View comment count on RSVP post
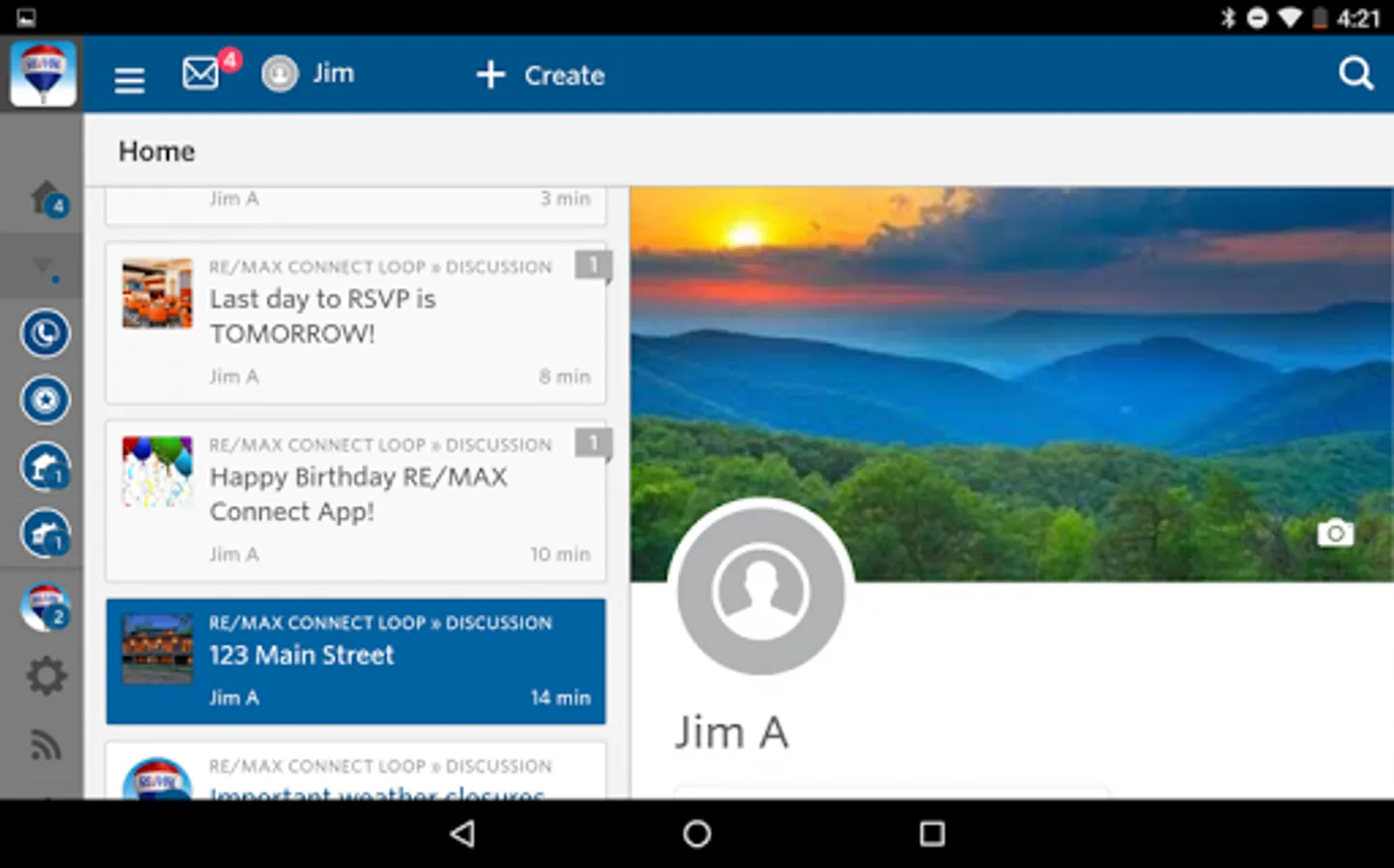 pyautogui.click(x=593, y=265)
